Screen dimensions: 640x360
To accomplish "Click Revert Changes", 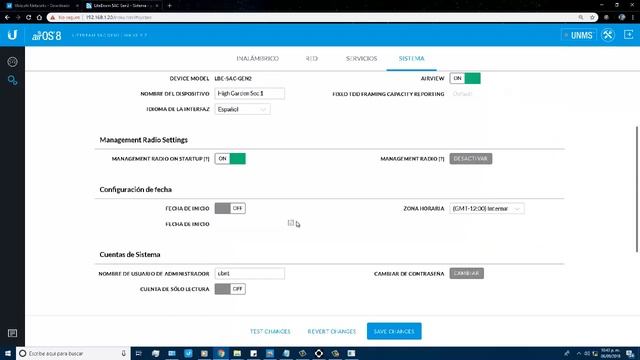I will click(332, 331).
